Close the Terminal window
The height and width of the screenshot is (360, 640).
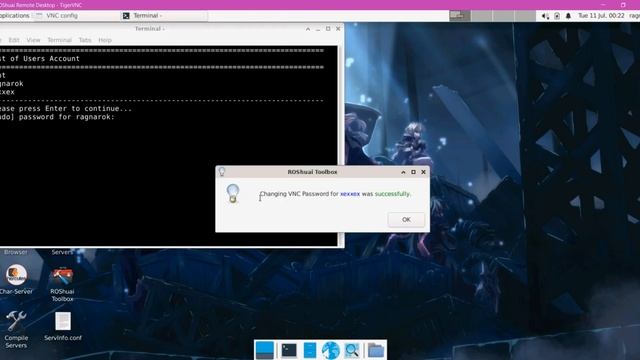(x=338, y=29)
